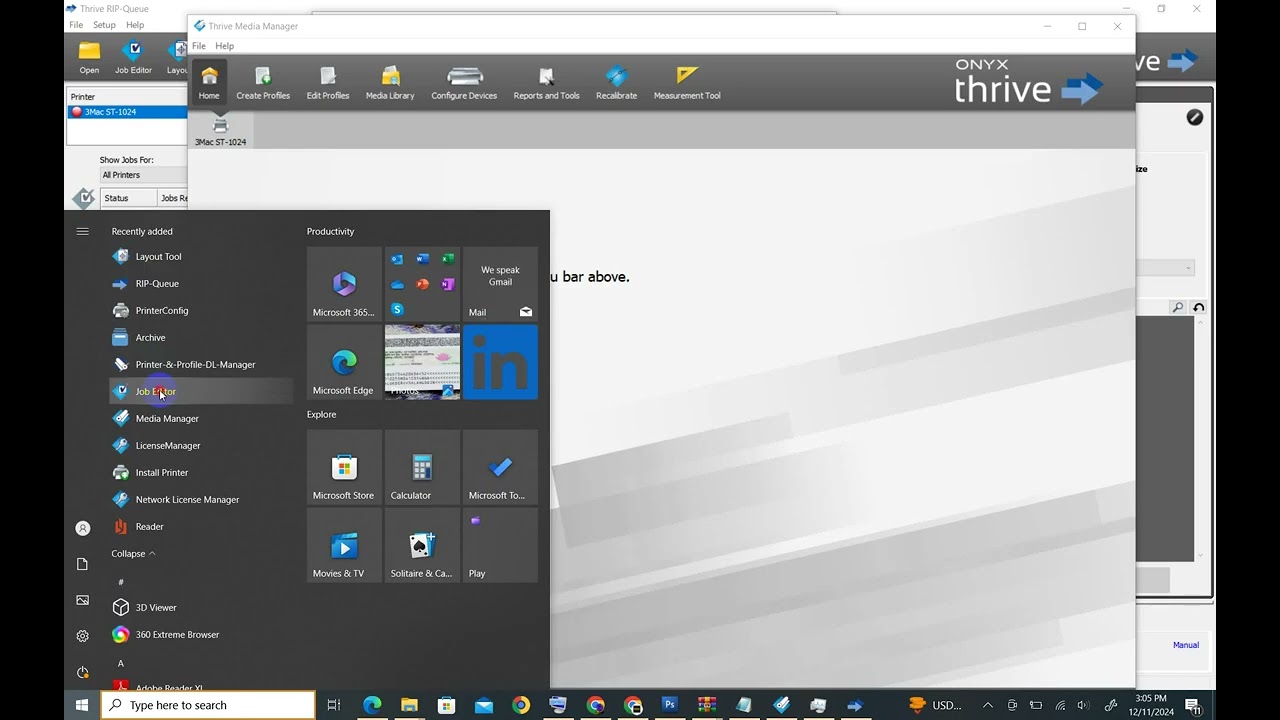This screenshot has width=1280, height=720.
Task: Open the File menu in Media Manager
Action: 199,46
